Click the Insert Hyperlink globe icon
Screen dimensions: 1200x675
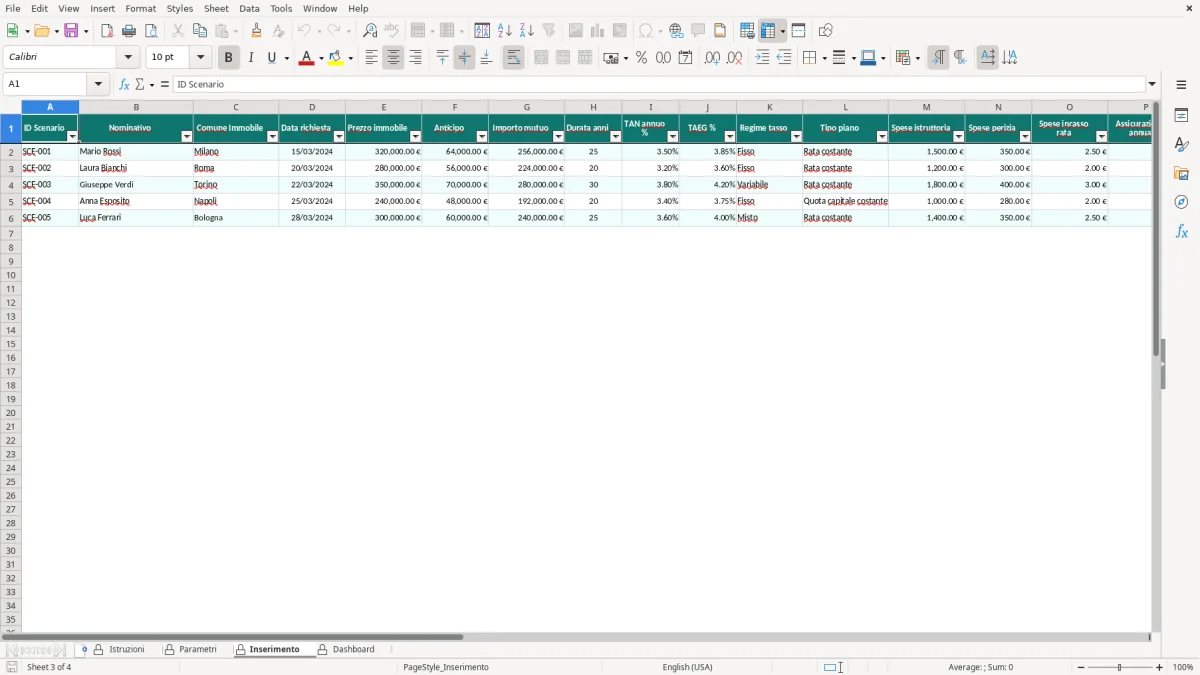click(x=676, y=31)
